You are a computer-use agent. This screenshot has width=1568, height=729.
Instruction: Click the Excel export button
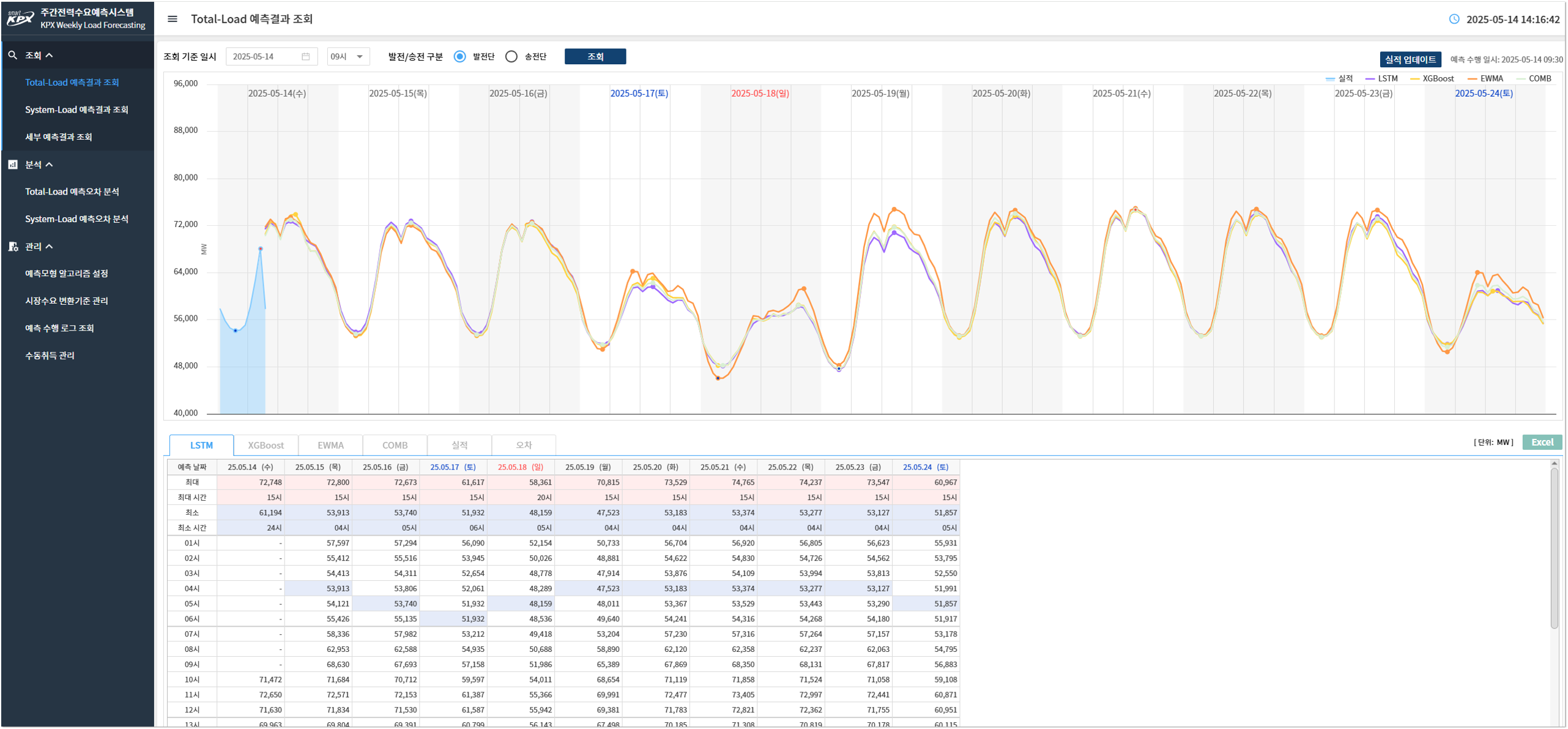(x=1541, y=442)
